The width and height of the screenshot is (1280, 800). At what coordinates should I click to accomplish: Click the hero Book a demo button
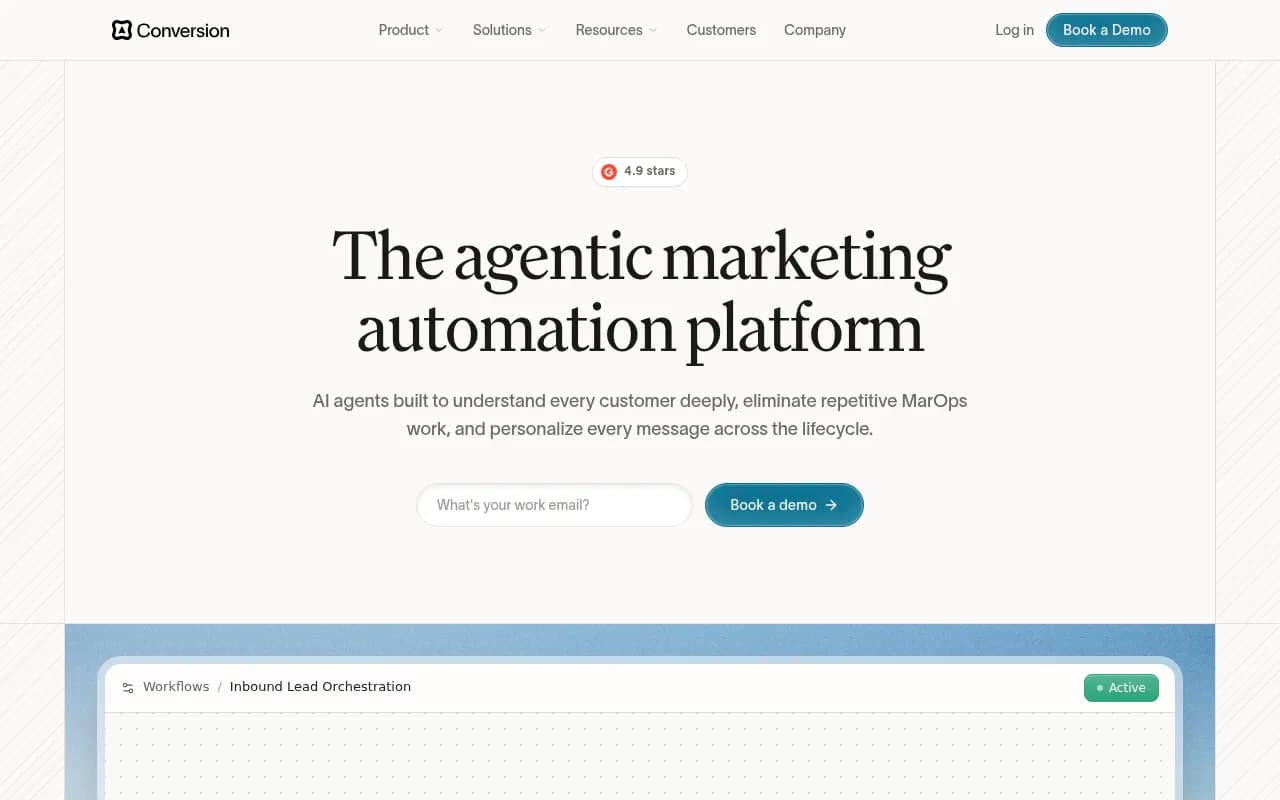tap(784, 505)
